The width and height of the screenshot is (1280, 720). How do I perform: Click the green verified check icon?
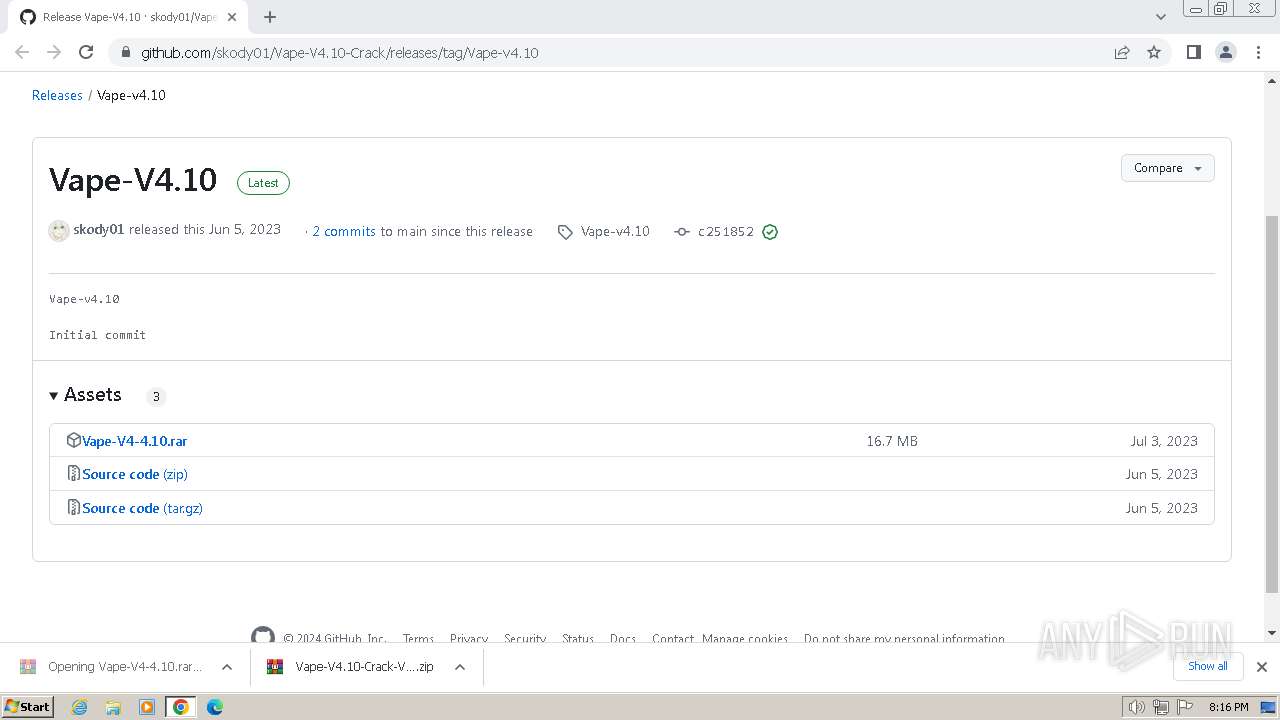coord(770,232)
